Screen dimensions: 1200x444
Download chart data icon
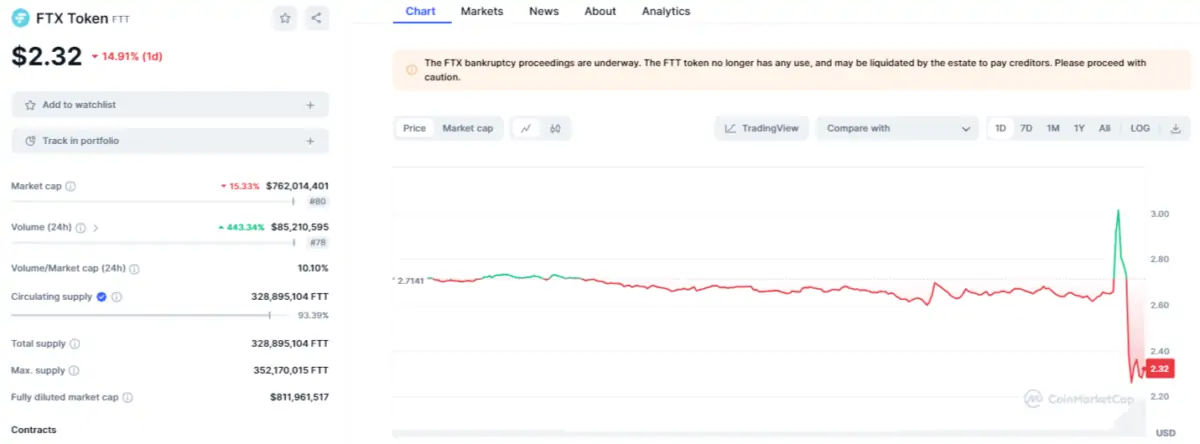pos(1175,128)
